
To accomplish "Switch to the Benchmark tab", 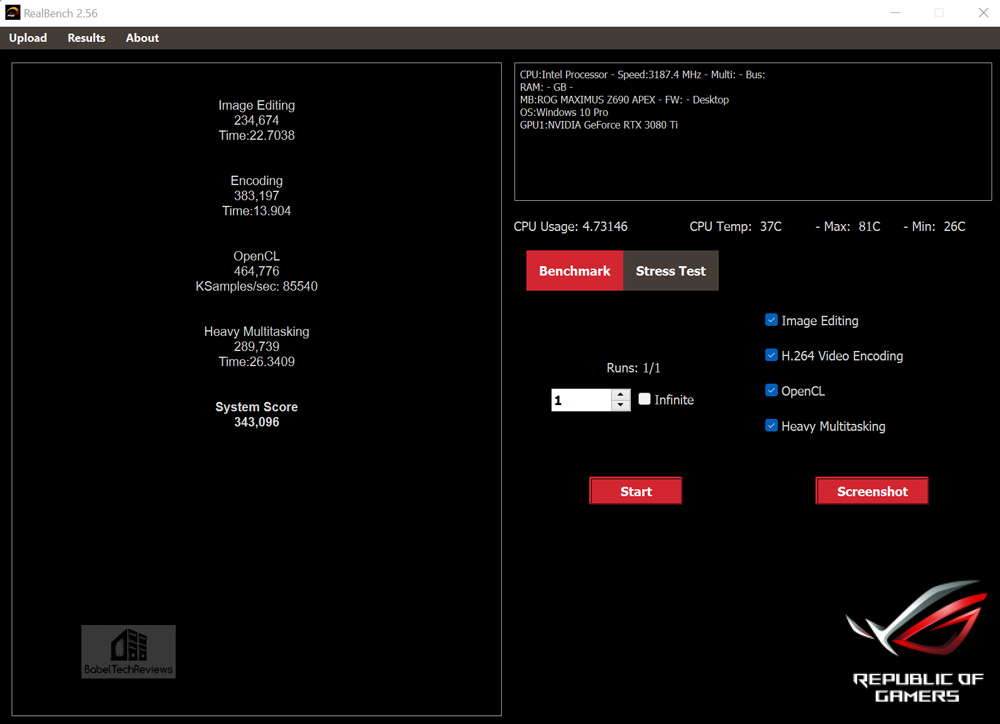I will (575, 271).
